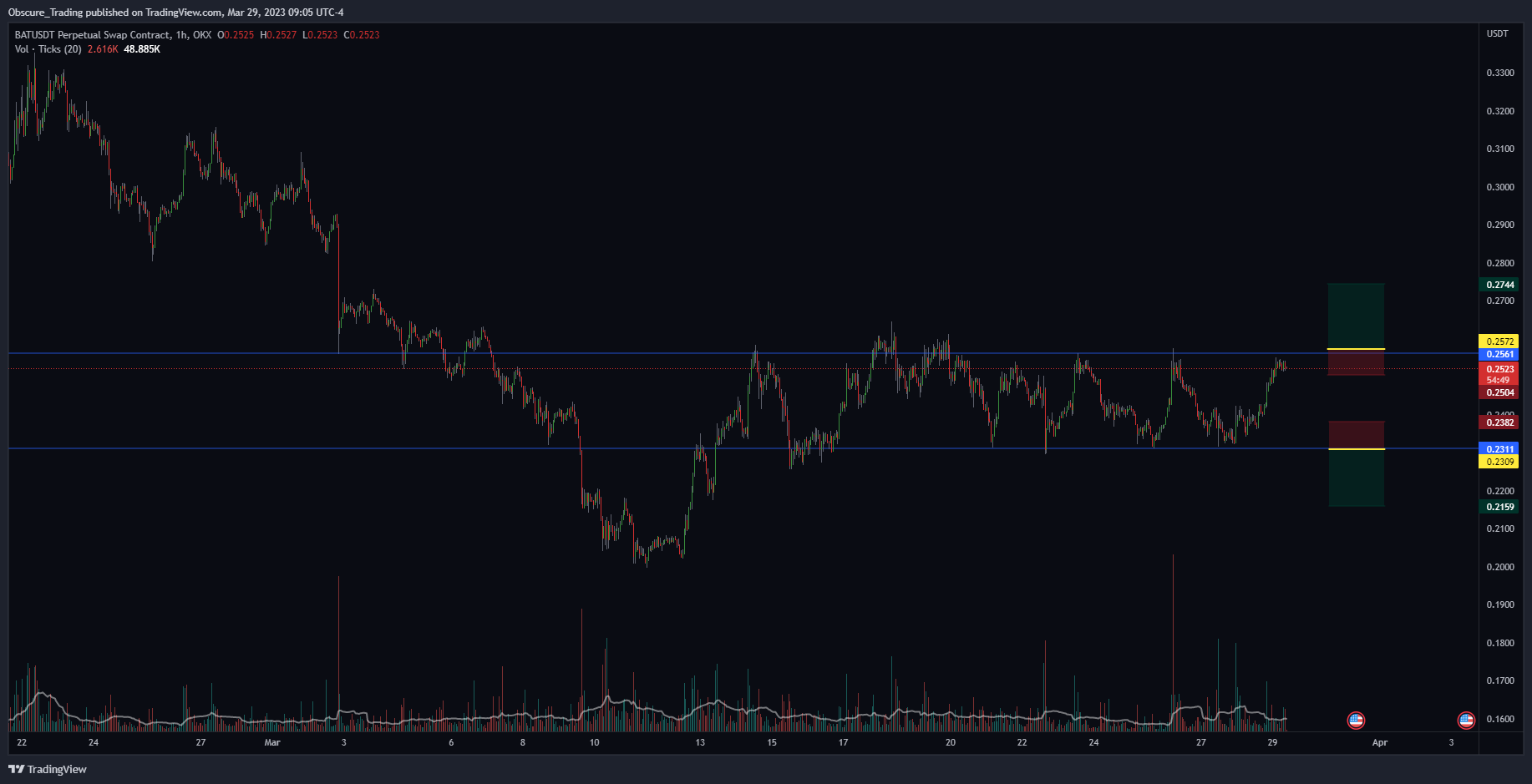This screenshot has width=1532, height=784.
Task: Click the 0.3300 level on price axis
Action: click(x=1500, y=73)
